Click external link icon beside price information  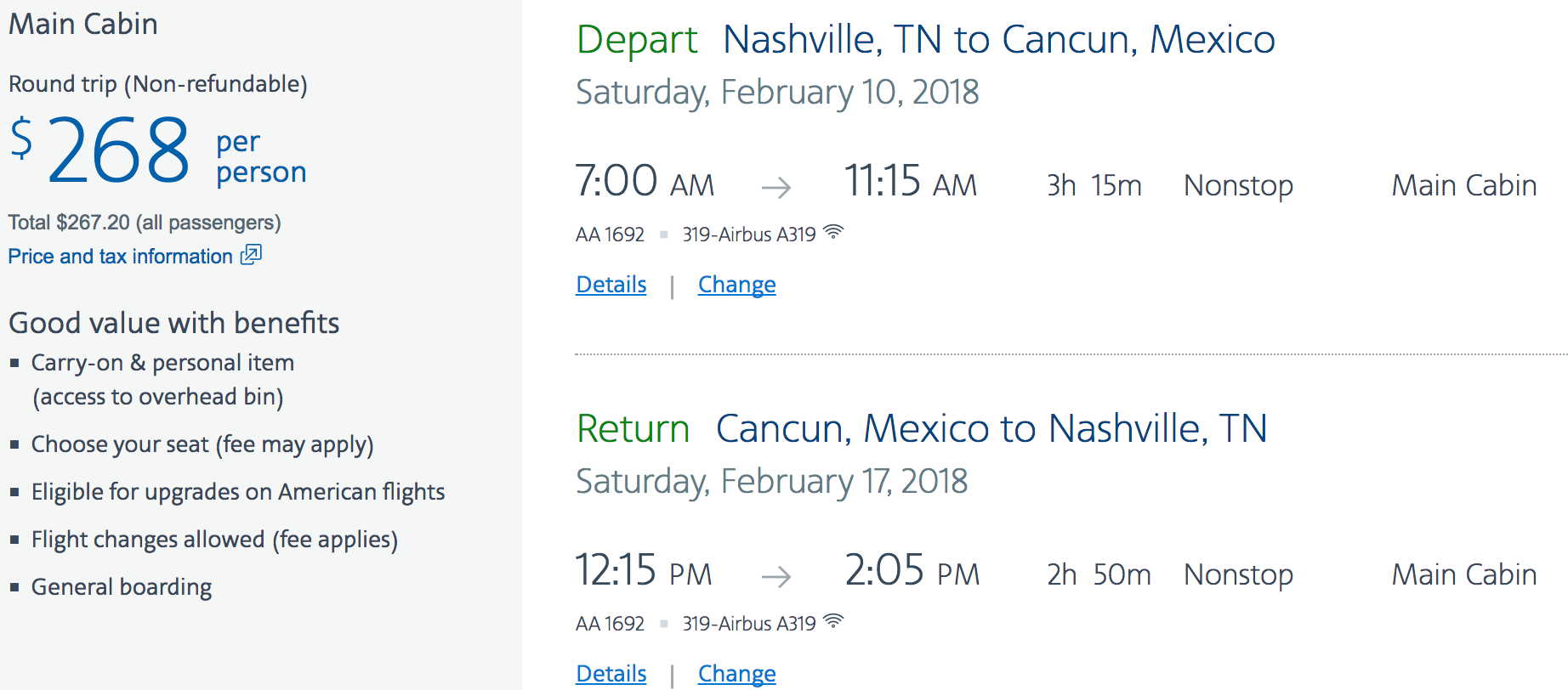coord(251,255)
